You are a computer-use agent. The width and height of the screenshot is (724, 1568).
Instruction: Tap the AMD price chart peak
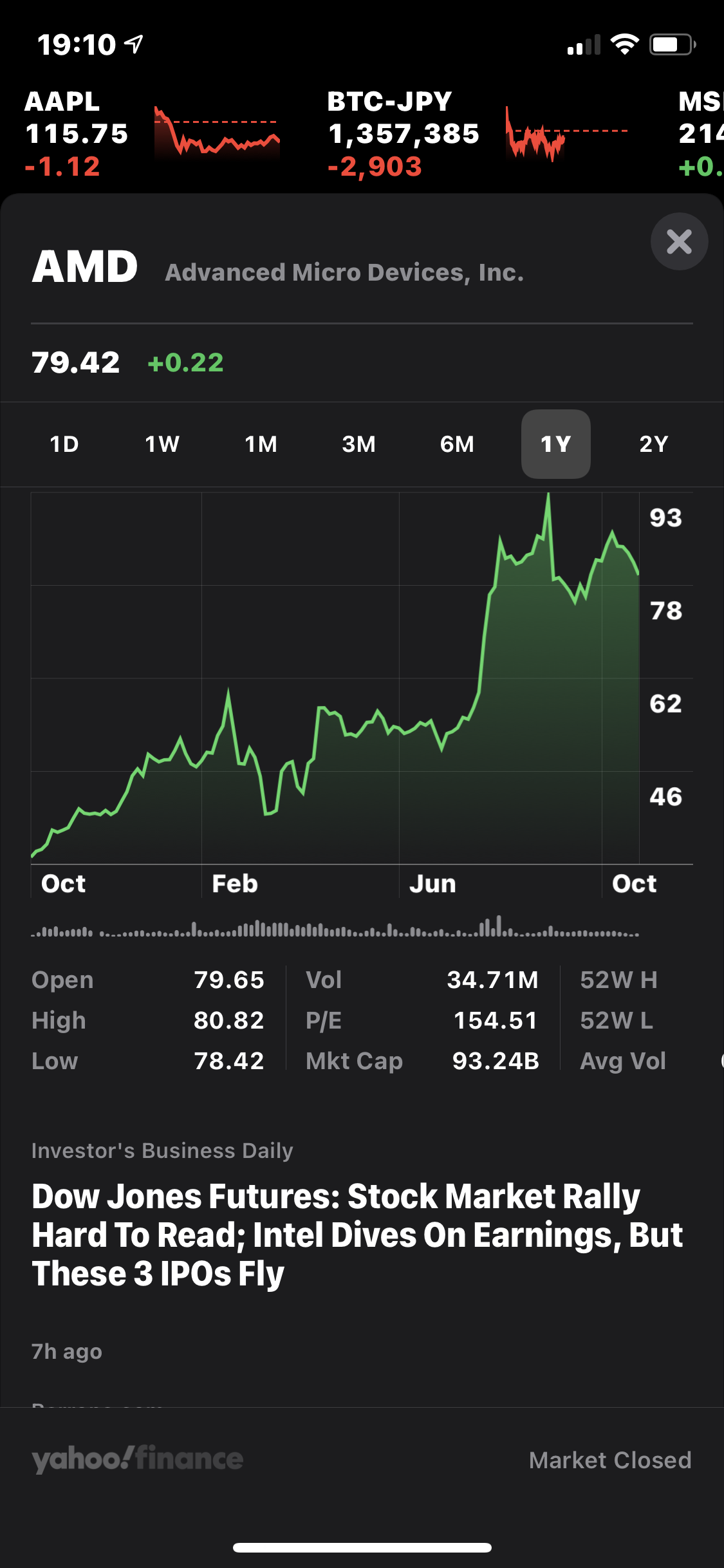pyautogui.click(x=548, y=496)
